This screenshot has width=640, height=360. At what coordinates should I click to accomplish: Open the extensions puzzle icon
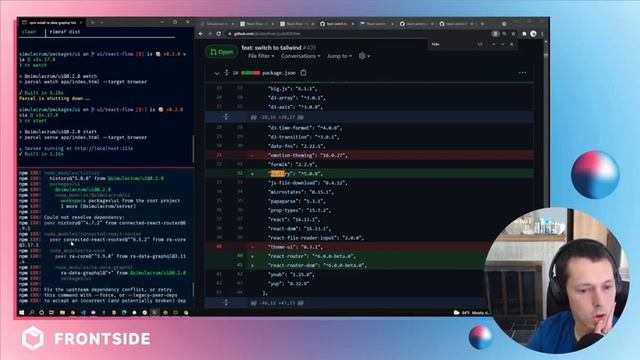(x=524, y=34)
